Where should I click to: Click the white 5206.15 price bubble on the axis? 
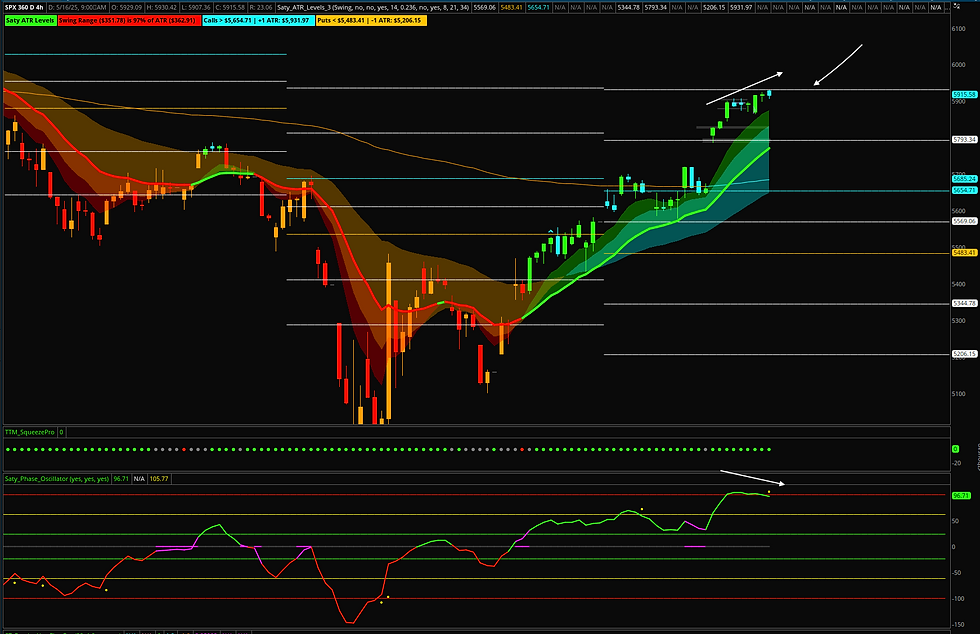964,354
